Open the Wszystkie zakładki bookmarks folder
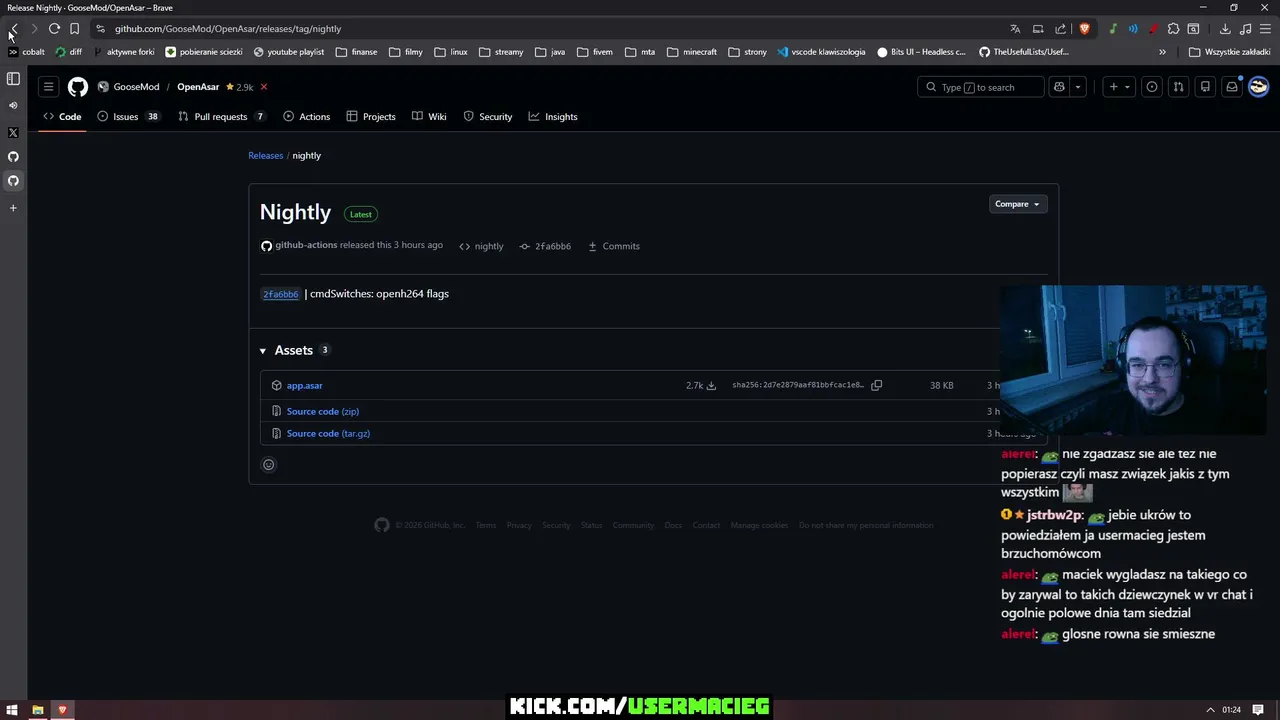1280x720 pixels. point(1229,52)
